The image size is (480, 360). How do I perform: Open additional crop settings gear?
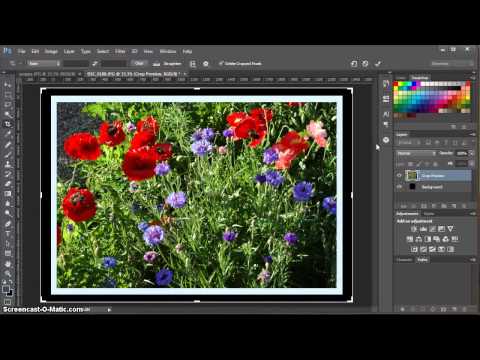tap(206, 64)
